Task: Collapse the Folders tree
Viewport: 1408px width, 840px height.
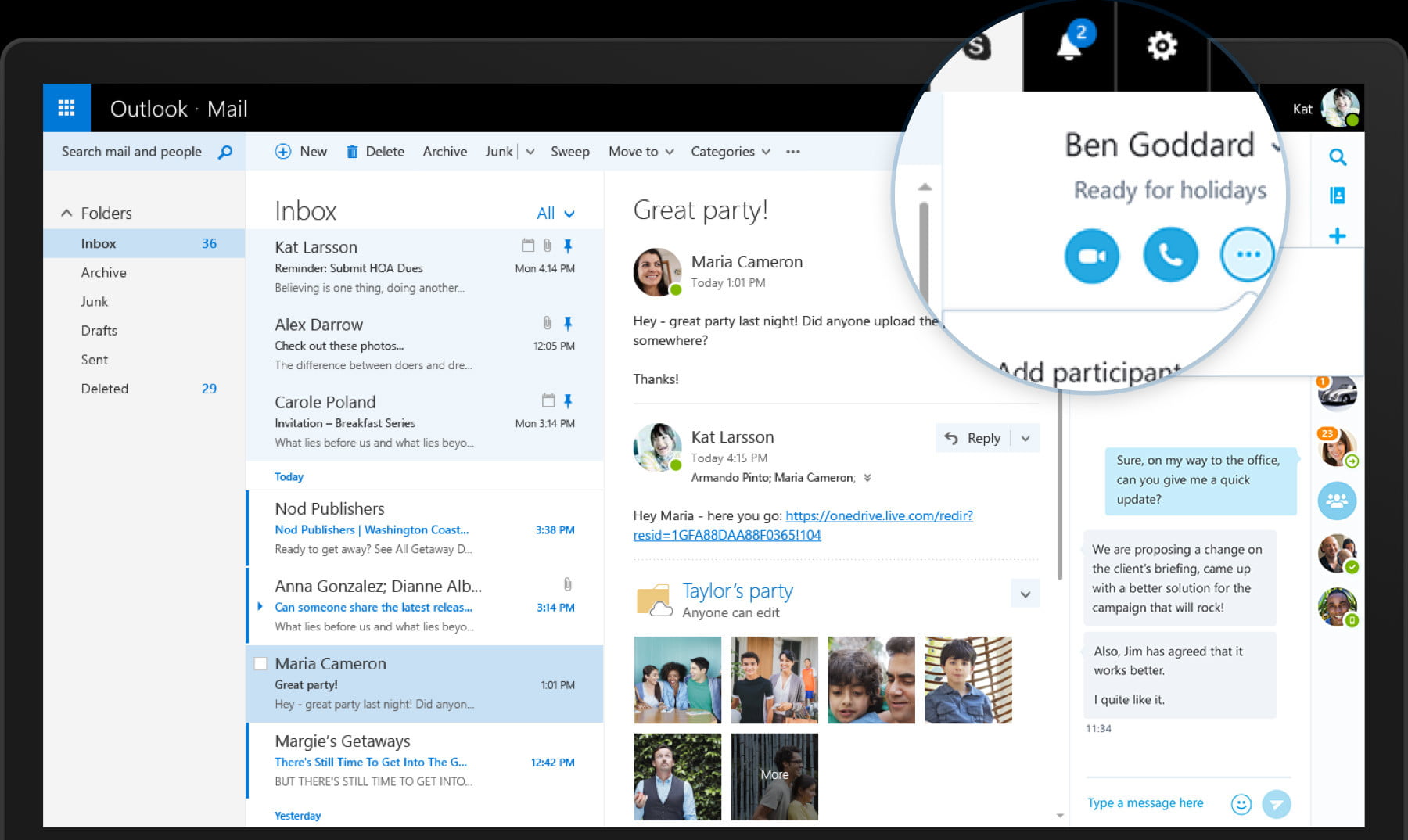Action: [x=66, y=213]
